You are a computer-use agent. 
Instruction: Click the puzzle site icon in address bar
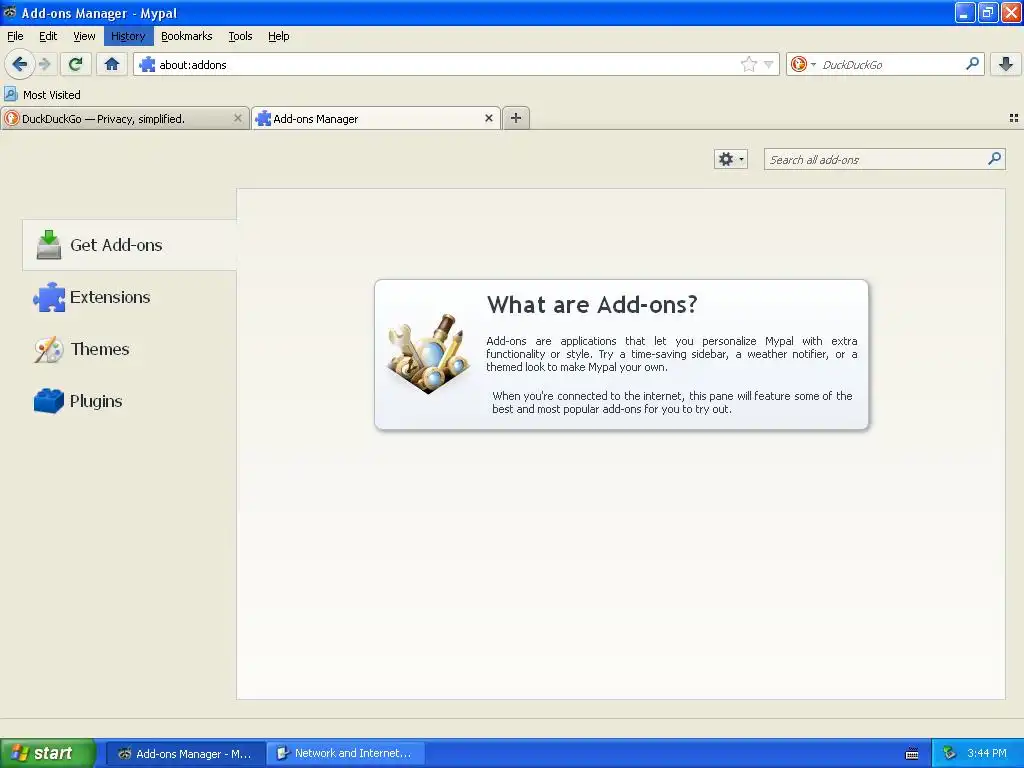tap(147, 64)
